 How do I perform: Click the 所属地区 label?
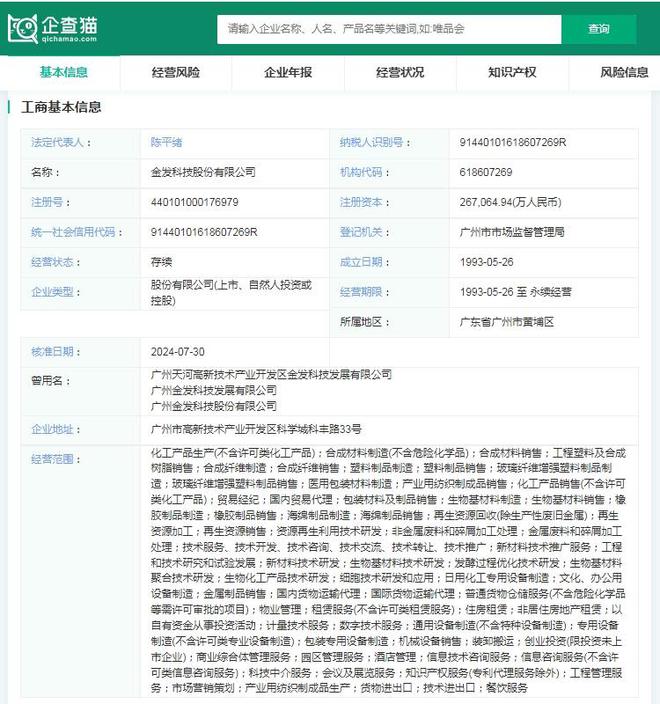(361, 322)
